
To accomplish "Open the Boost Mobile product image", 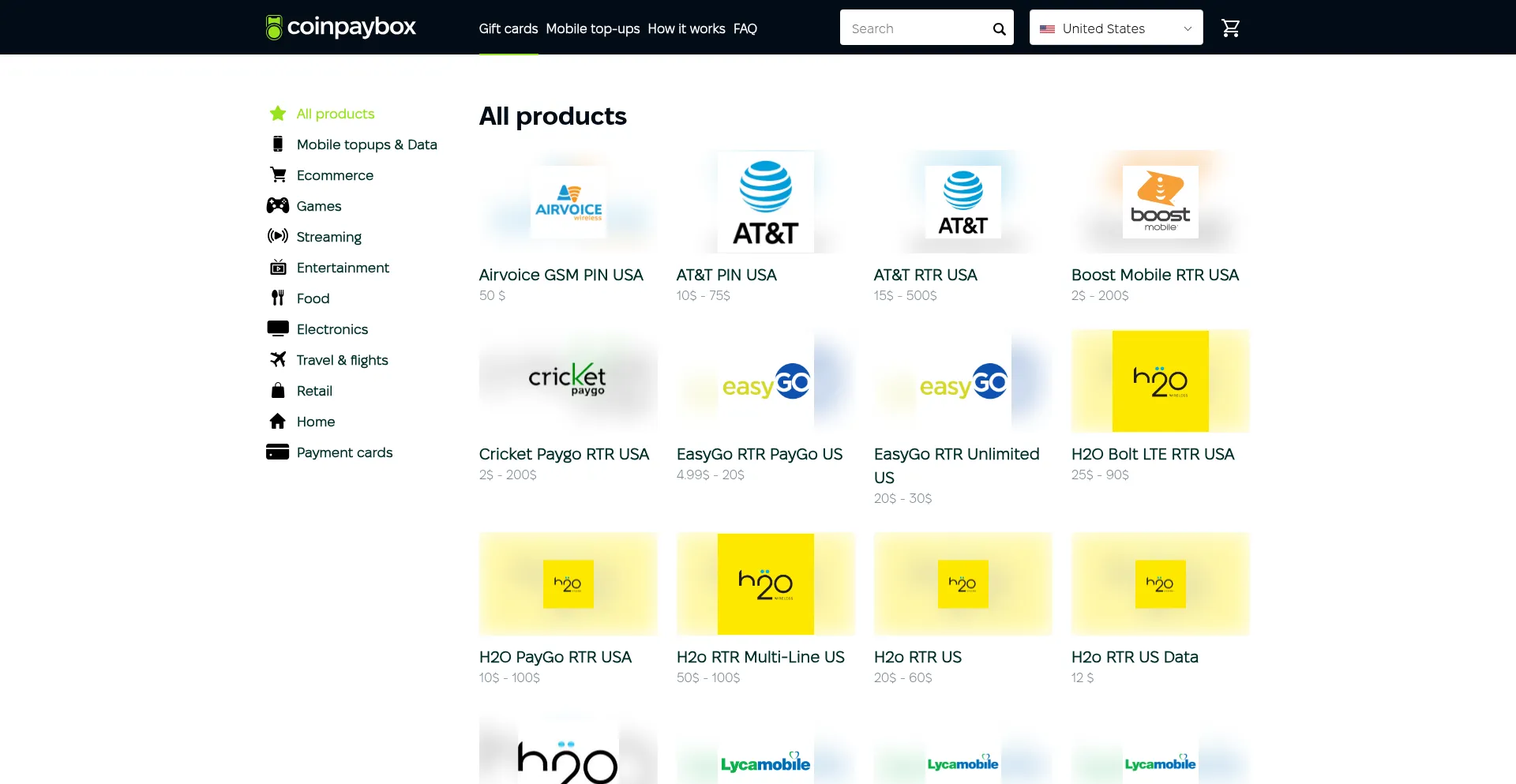I will tap(1161, 202).
